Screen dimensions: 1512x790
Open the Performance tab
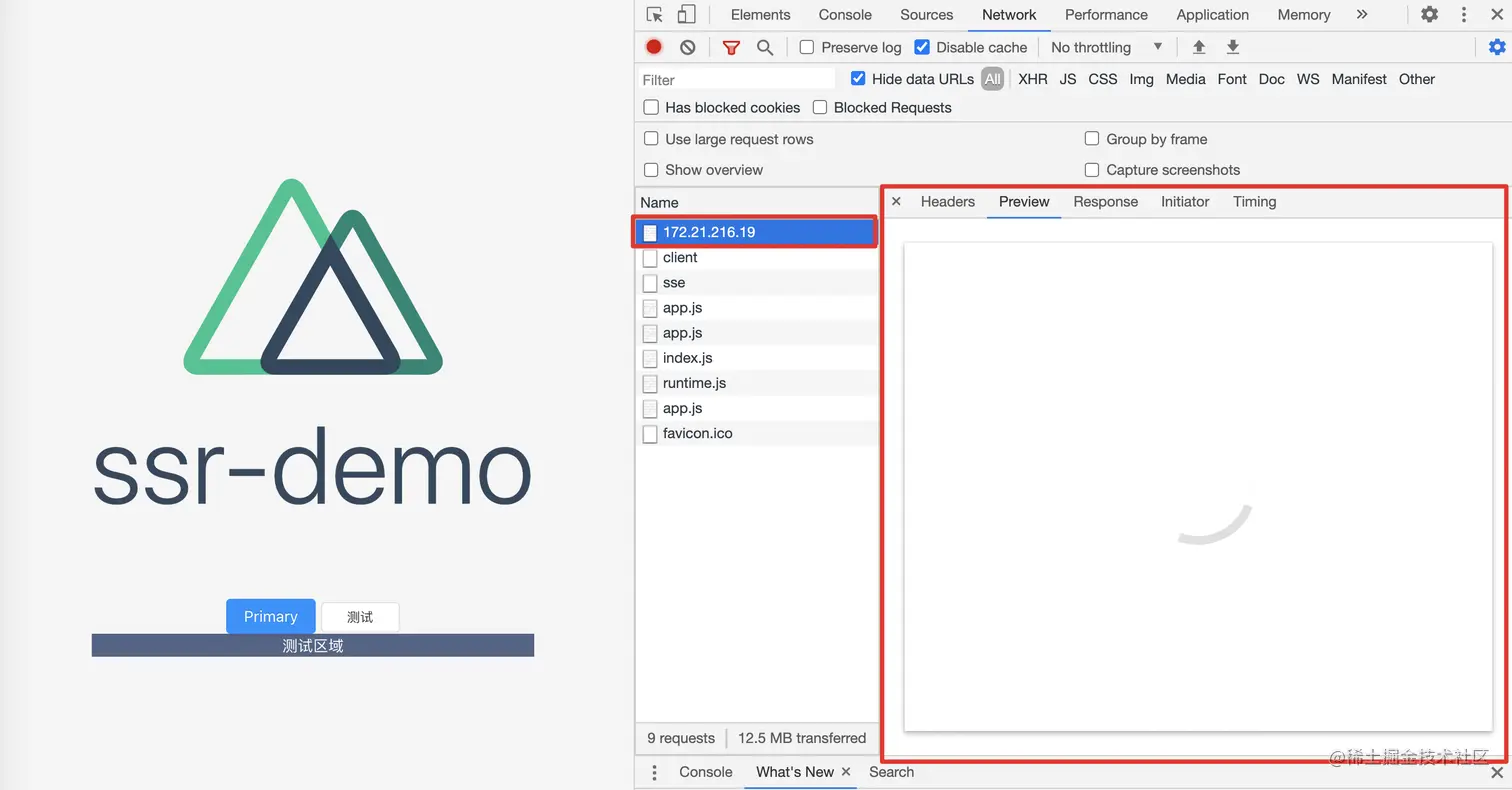1106,15
